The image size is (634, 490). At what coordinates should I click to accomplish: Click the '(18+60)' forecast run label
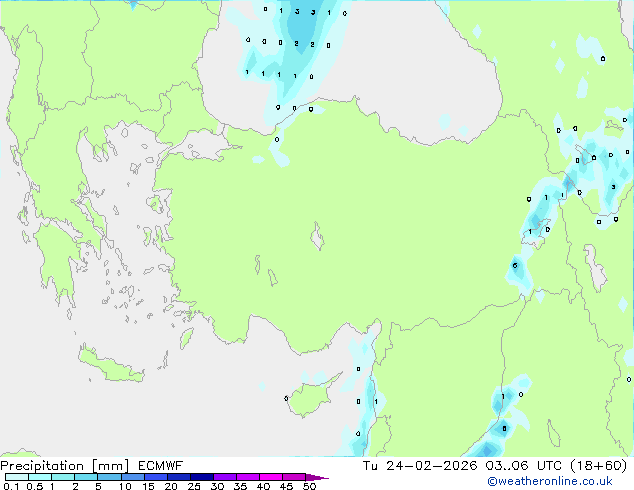(598, 466)
